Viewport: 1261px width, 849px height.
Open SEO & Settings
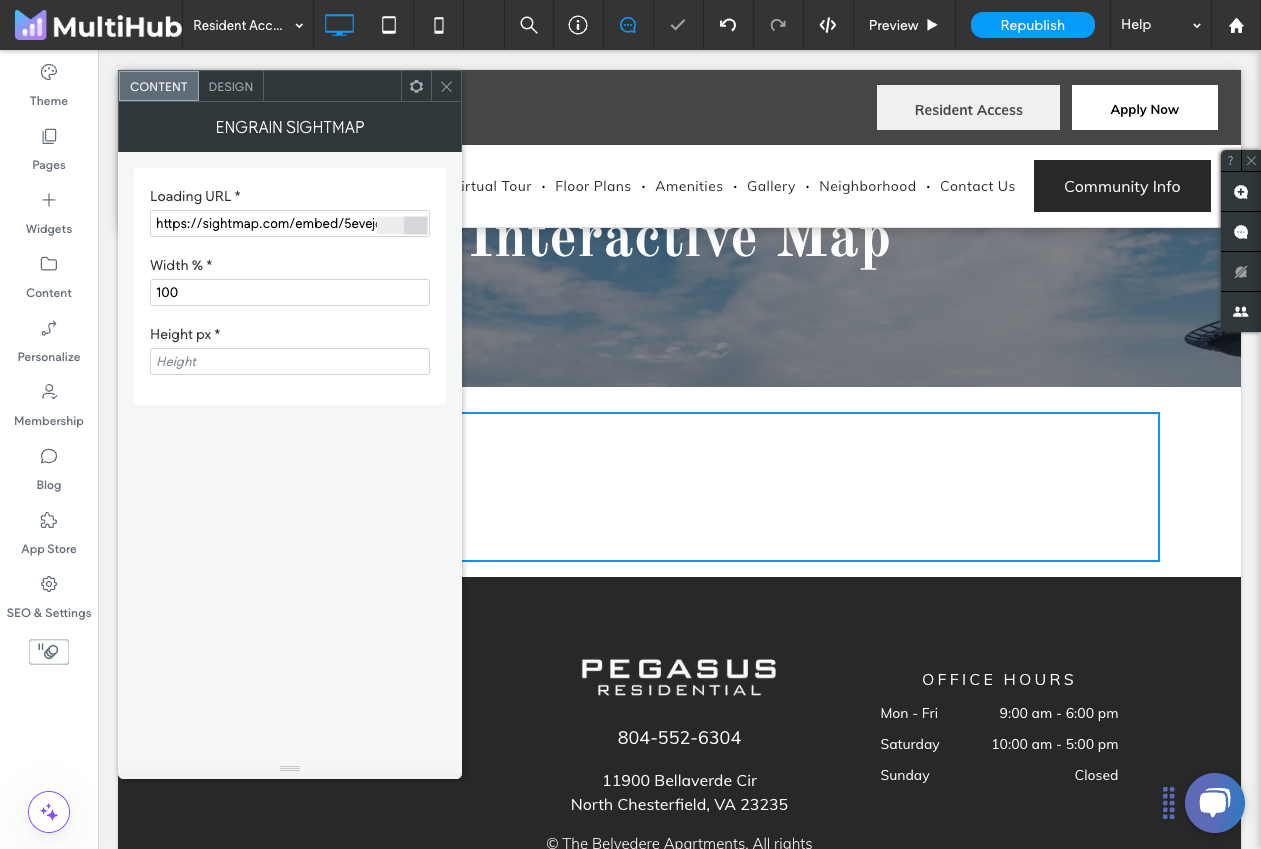[x=49, y=597]
